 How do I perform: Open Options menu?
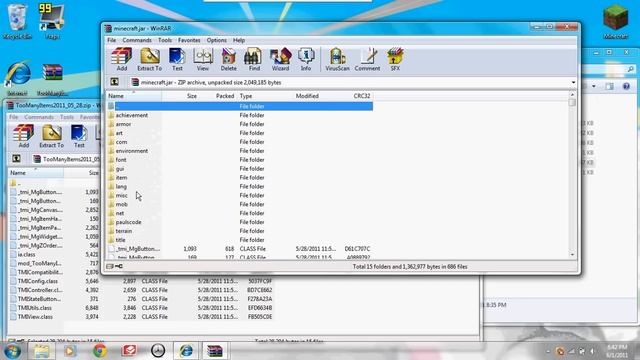pyautogui.click(x=216, y=40)
